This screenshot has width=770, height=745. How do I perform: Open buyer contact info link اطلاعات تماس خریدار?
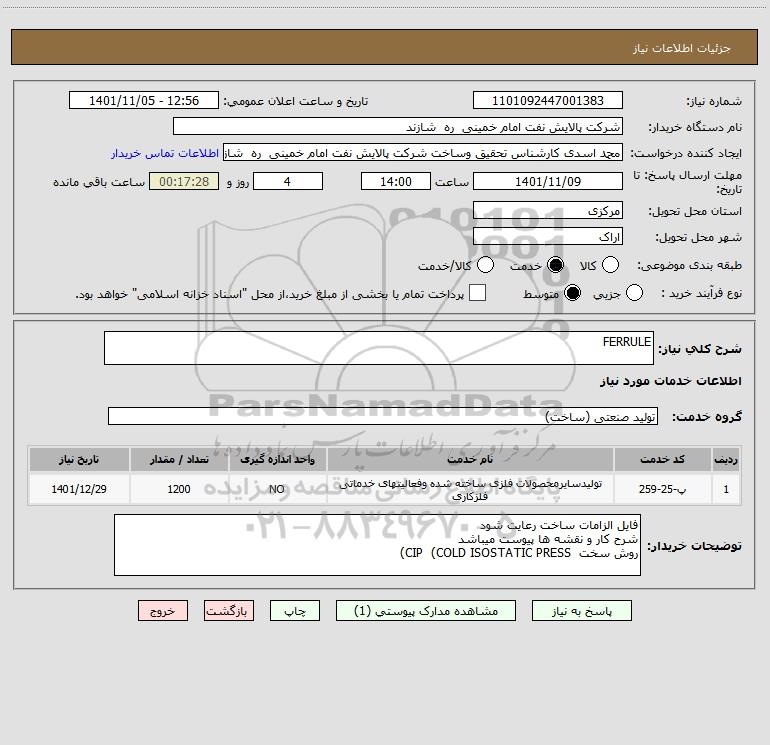coord(165,153)
